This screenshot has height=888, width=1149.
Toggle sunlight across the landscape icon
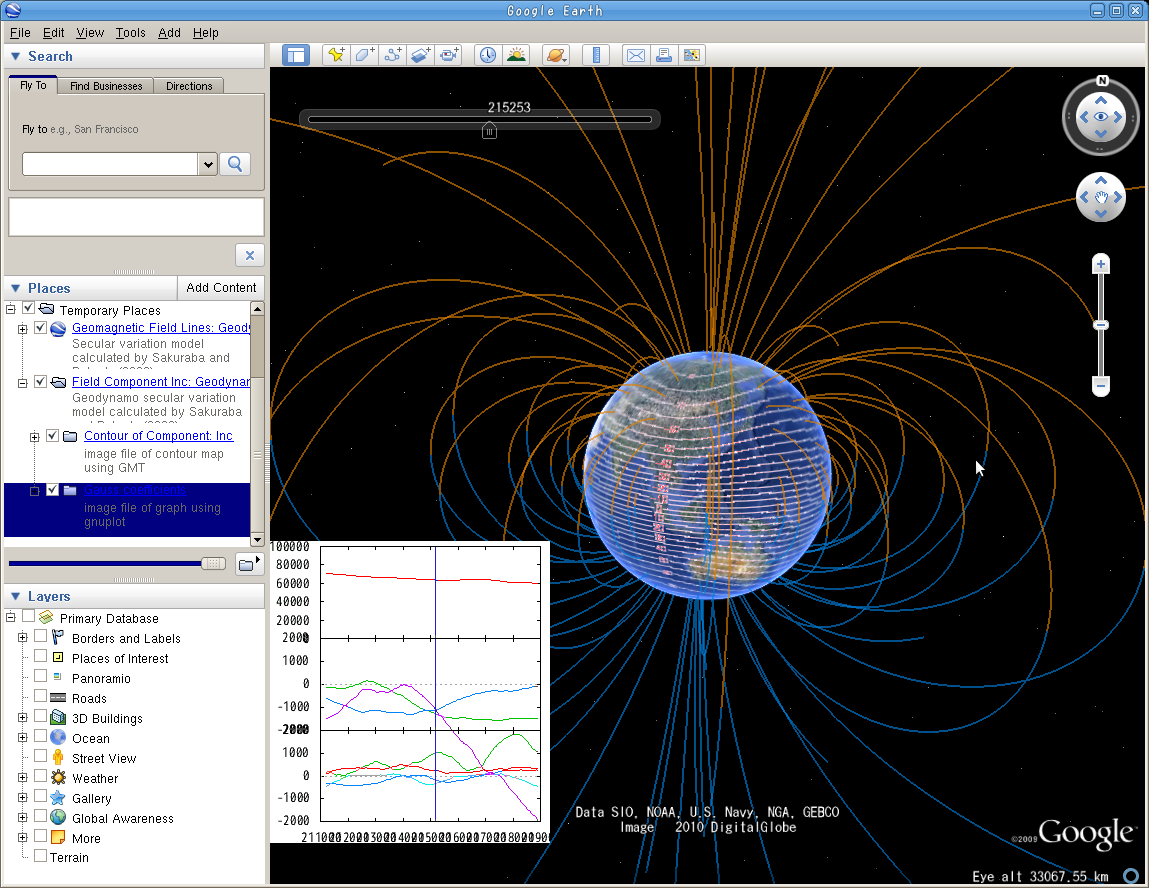pos(516,55)
